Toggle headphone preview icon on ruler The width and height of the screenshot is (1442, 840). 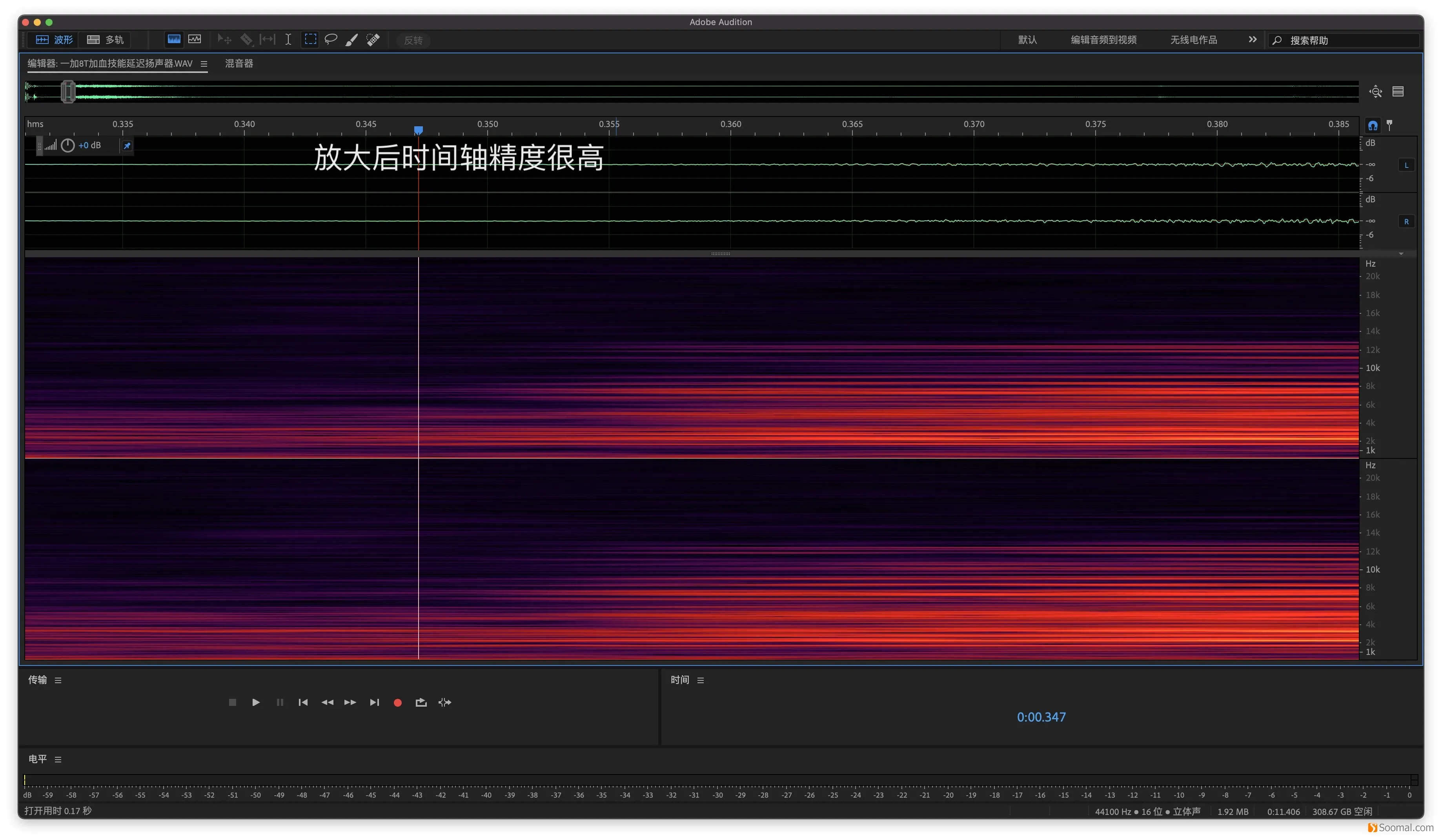coord(1373,125)
